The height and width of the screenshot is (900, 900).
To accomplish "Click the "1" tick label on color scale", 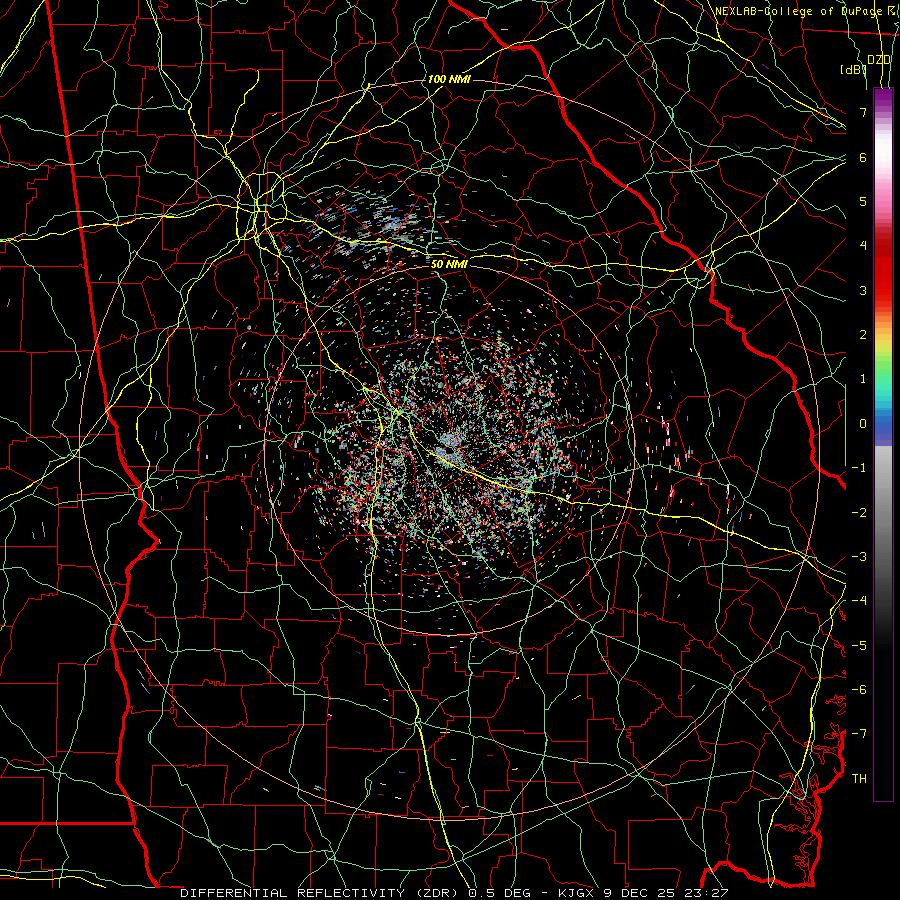I will coord(863,379).
